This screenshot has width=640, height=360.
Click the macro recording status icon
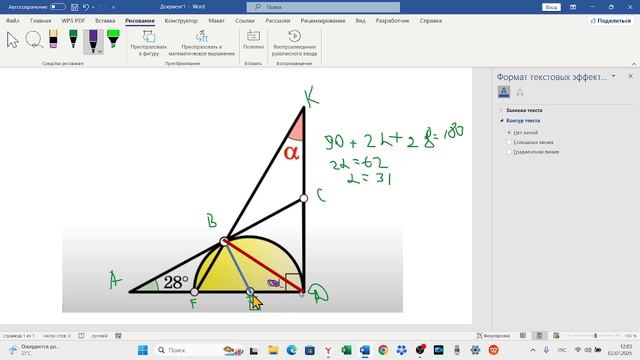[118, 336]
